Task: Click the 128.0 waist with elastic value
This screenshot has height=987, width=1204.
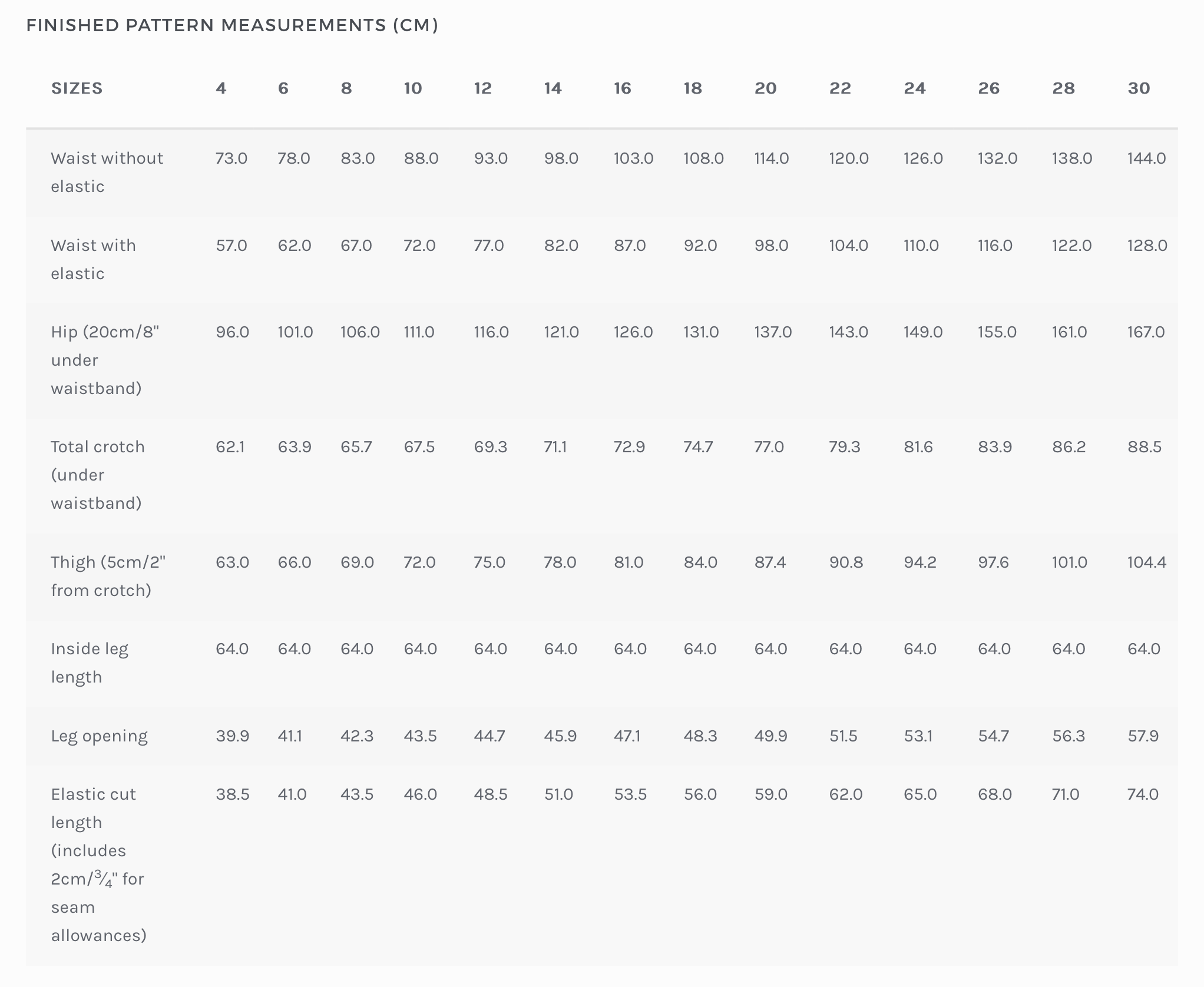Action: tap(1147, 246)
